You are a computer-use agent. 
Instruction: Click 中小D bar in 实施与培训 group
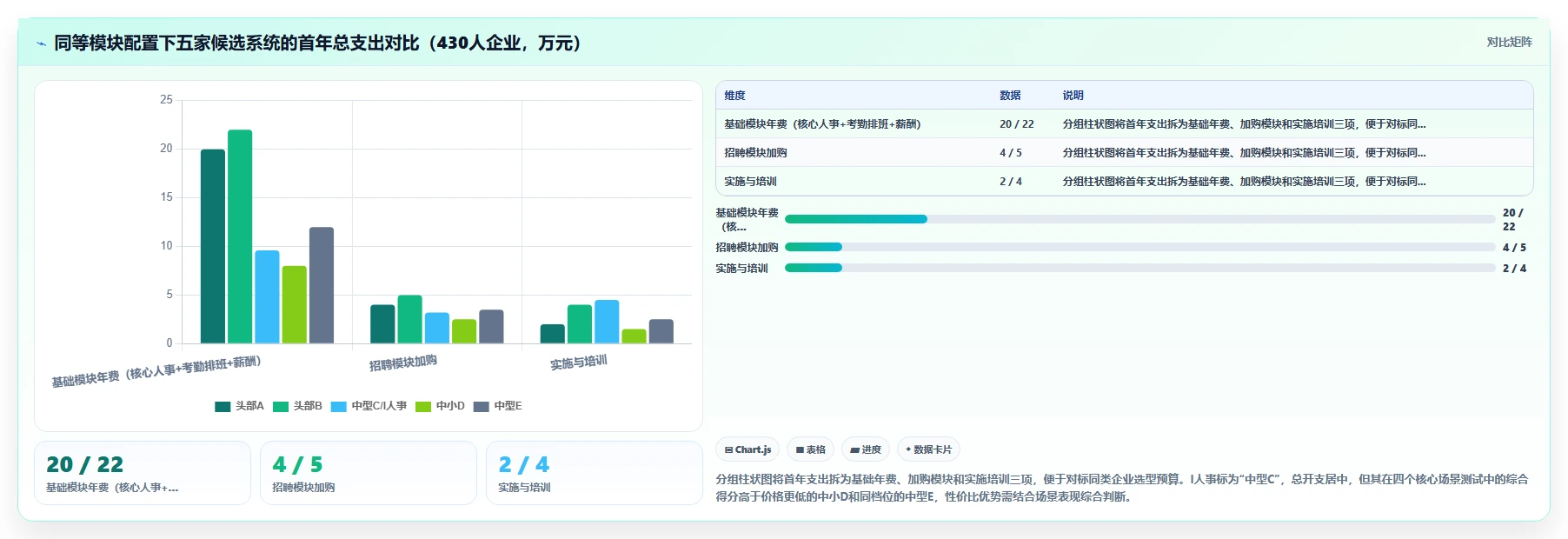tap(635, 336)
